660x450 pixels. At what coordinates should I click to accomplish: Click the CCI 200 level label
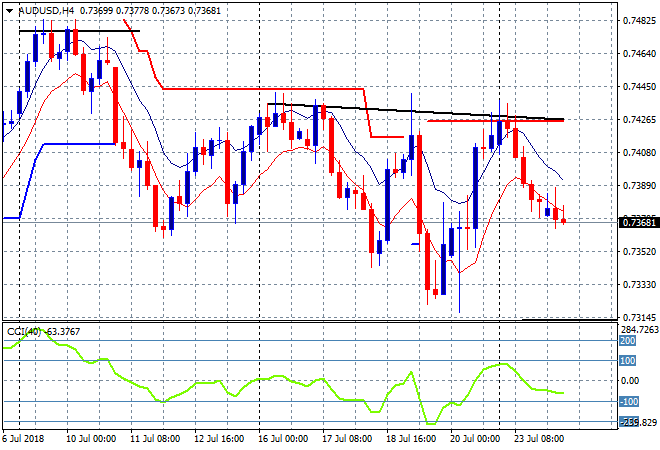tap(628, 341)
